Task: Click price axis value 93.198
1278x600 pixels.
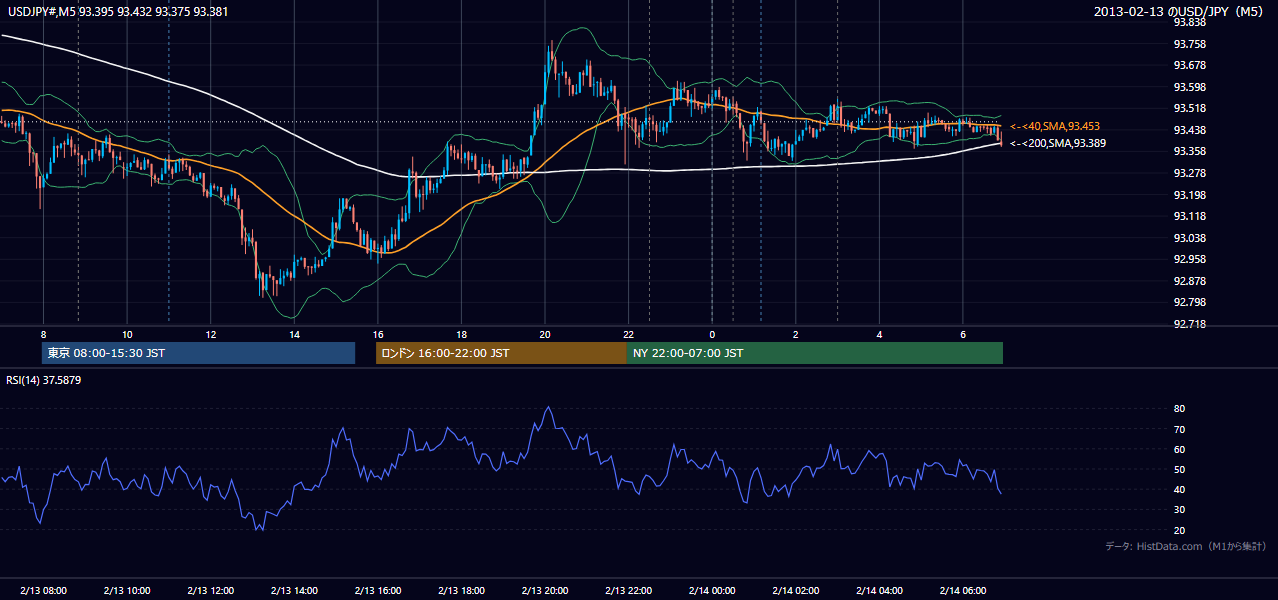Action: pos(1189,195)
